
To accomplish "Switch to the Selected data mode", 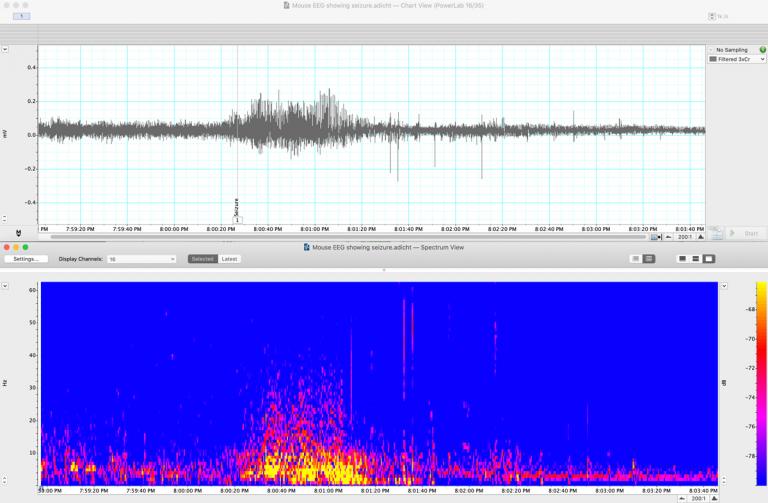I will [202, 259].
